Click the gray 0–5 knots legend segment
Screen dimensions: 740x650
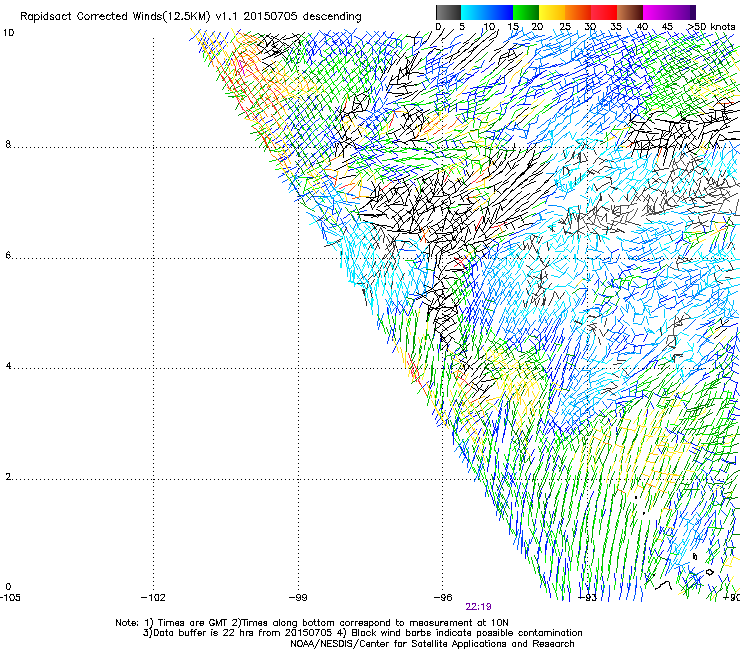click(448, 12)
